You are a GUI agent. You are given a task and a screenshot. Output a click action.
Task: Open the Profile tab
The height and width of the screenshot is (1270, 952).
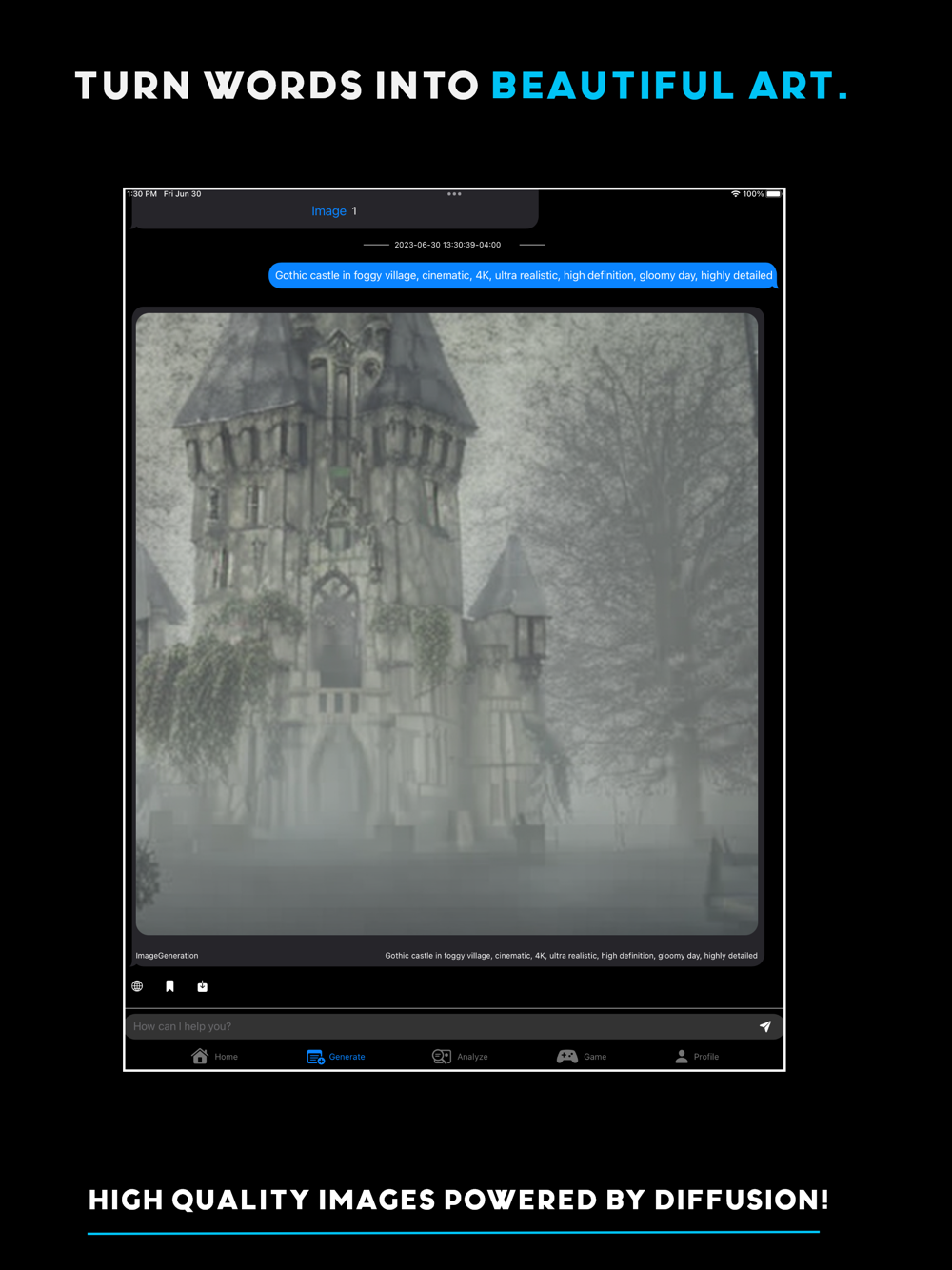pyautogui.click(x=697, y=1057)
